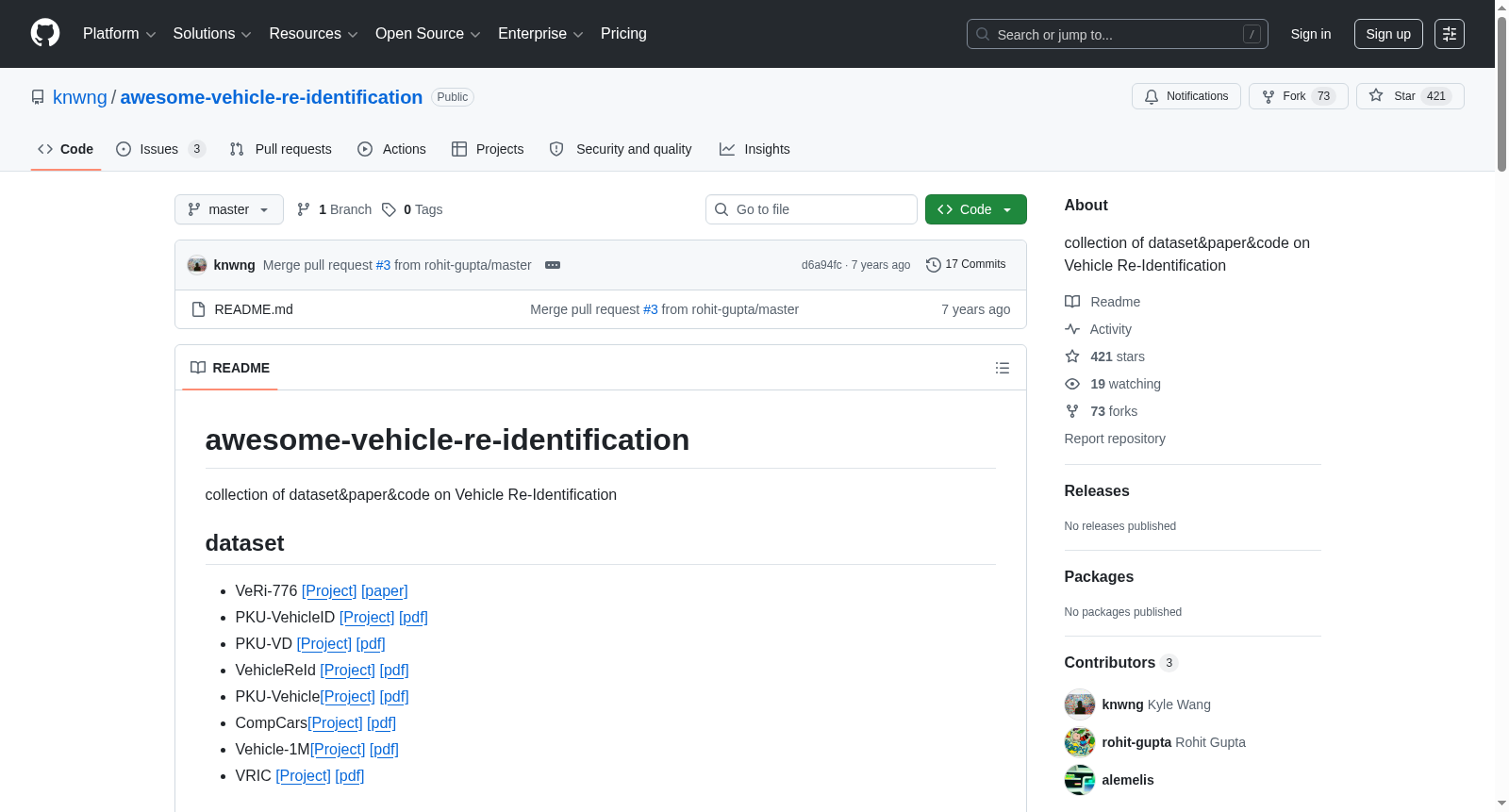Open the Contributors heading link
The width and height of the screenshot is (1509, 812).
pyautogui.click(x=1120, y=662)
